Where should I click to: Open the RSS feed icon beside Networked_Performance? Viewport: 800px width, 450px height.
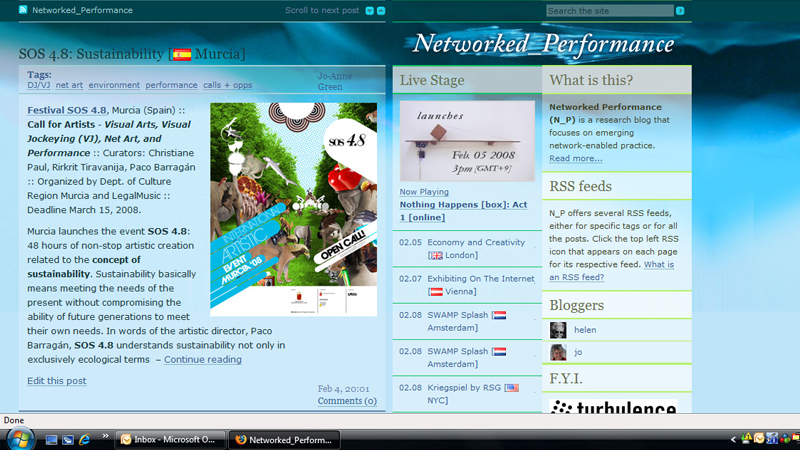coord(23,10)
